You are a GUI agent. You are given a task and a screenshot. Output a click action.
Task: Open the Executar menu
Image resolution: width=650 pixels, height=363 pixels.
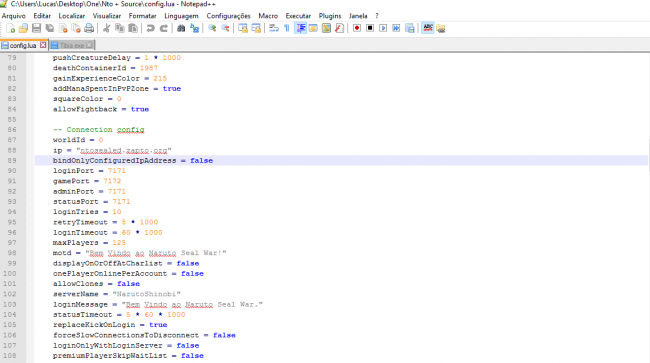pyautogui.click(x=298, y=16)
